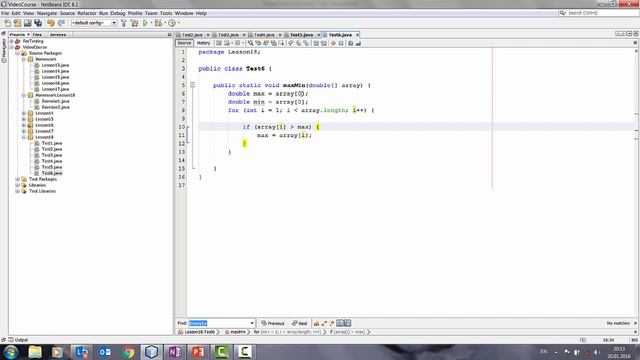Click the Save All toolbar icon
Image resolution: width=640 pixels, height=360 pixels.
38,23
